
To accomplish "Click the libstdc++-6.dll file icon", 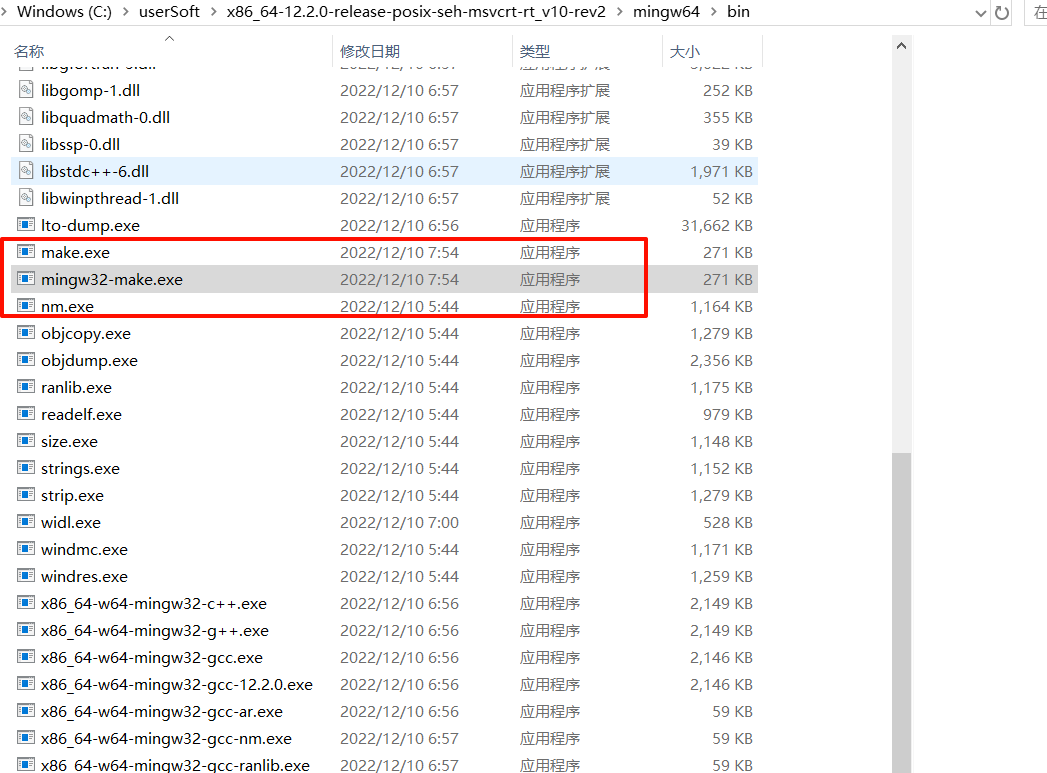I will (x=24, y=171).
